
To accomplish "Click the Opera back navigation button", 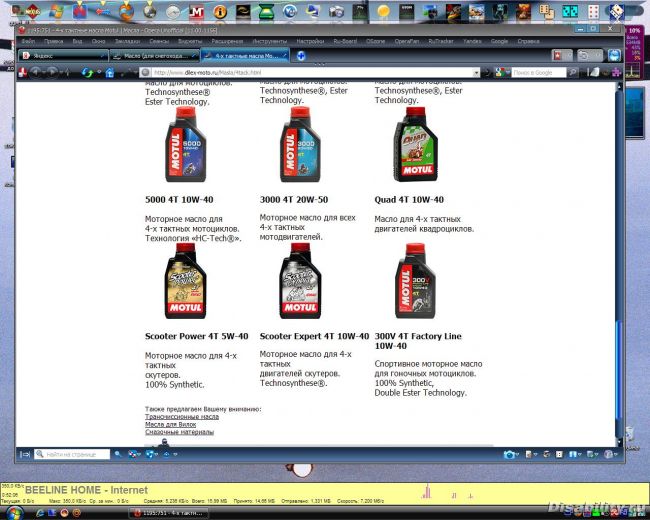I will pyautogui.click(x=36, y=73).
